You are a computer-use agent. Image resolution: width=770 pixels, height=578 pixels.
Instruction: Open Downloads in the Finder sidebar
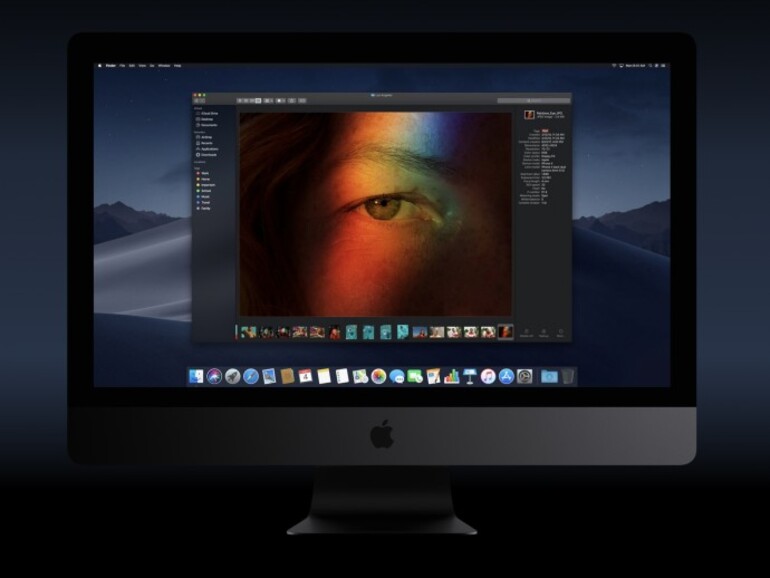206,155
